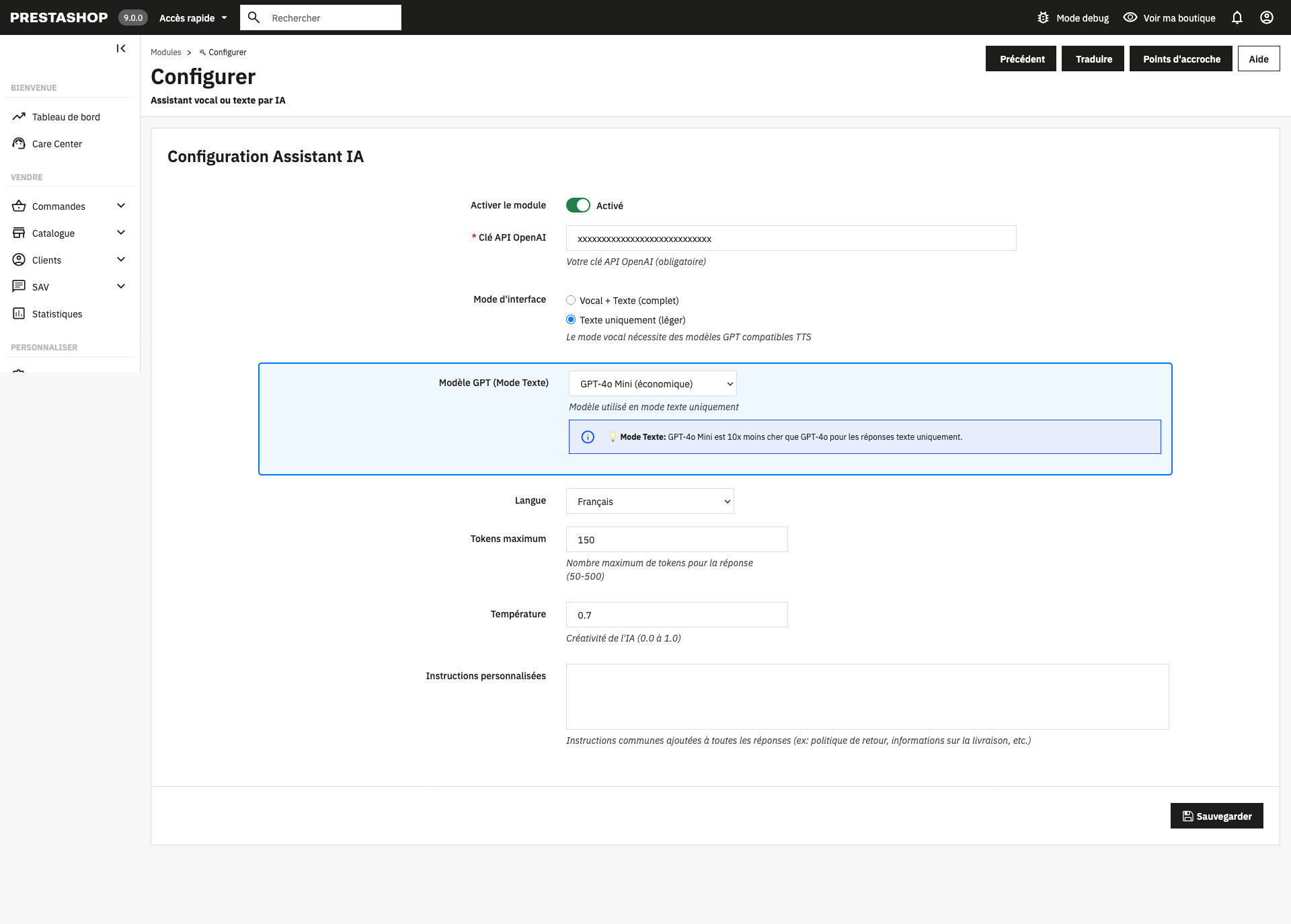The width and height of the screenshot is (1291, 924).
Task: Click the Clients person icon
Action: click(19, 260)
